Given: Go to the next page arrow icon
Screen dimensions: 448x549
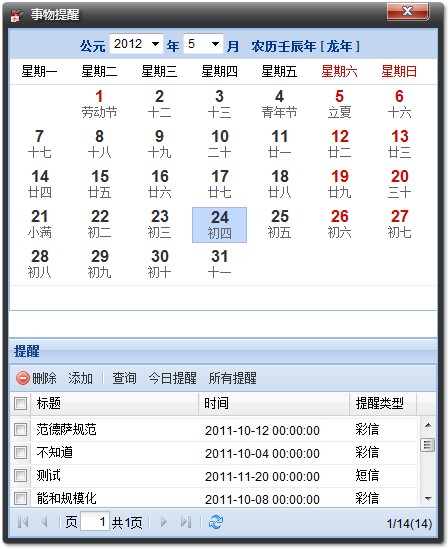Looking at the screenshot, I should click(163, 522).
